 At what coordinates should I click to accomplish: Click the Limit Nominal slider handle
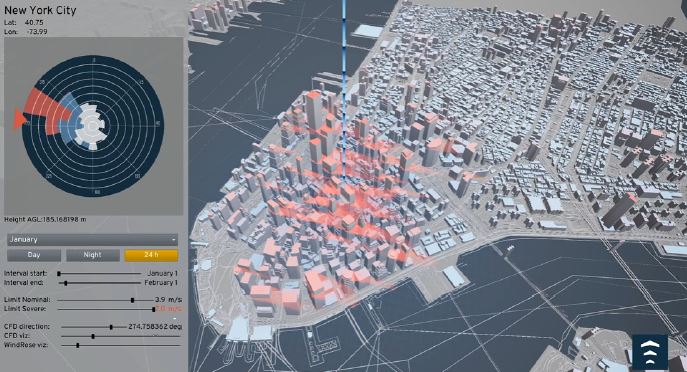tap(132, 300)
